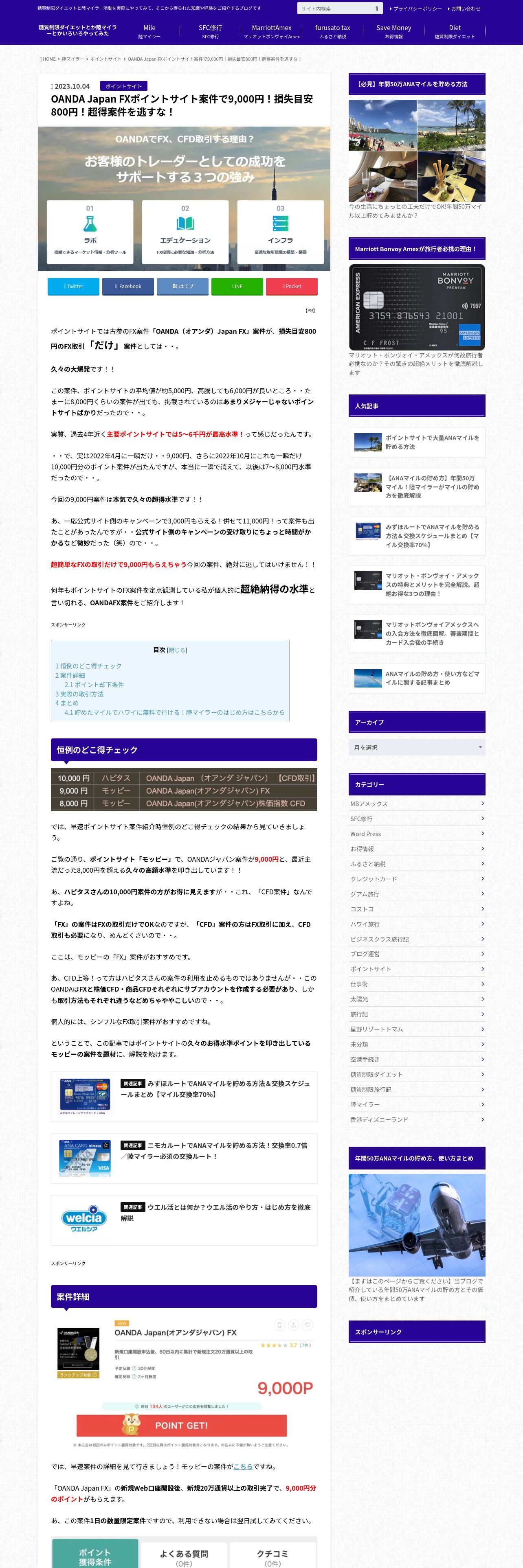Open the SFC修行 menu item
Screen dimensions: 523x1568
pyautogui.click(x=211, y=31)
